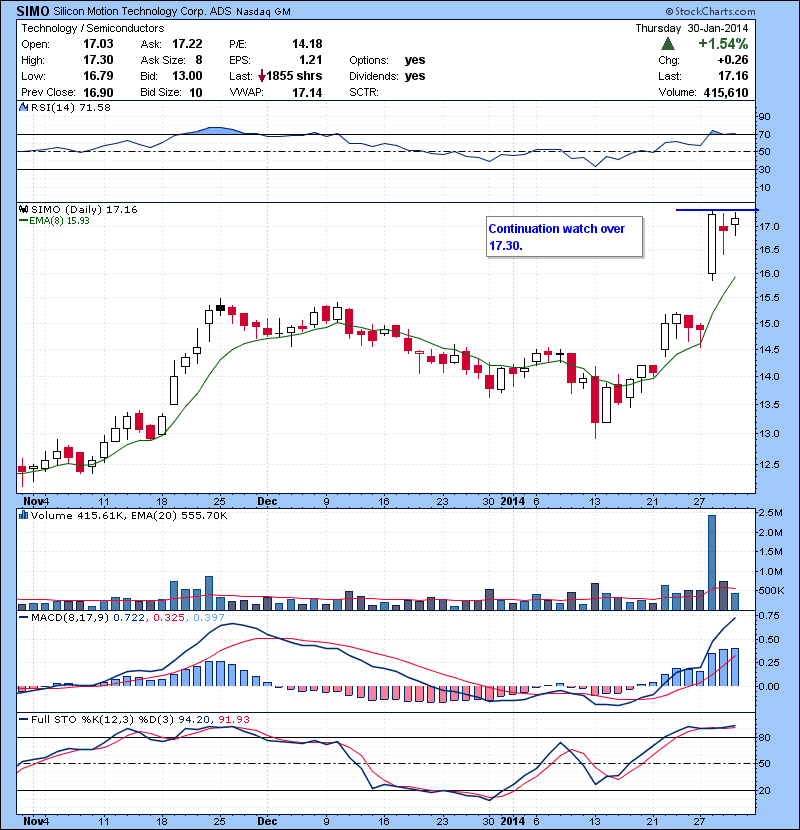This screenshot has height=830, width=800.
Task: Select the Low value 16.79
Action: 98,76
